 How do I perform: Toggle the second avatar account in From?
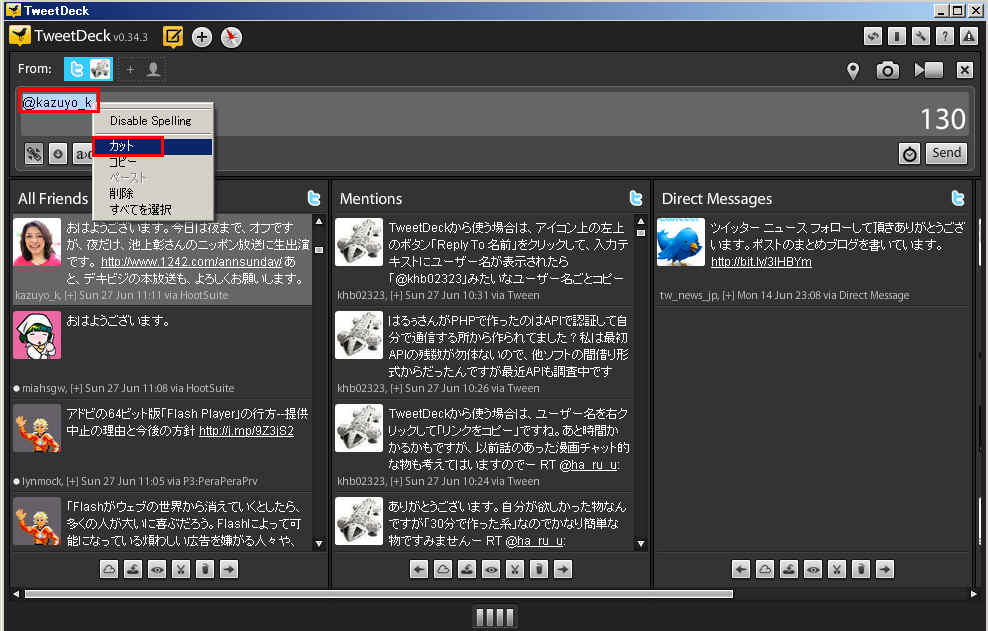[x=100, y=69]
